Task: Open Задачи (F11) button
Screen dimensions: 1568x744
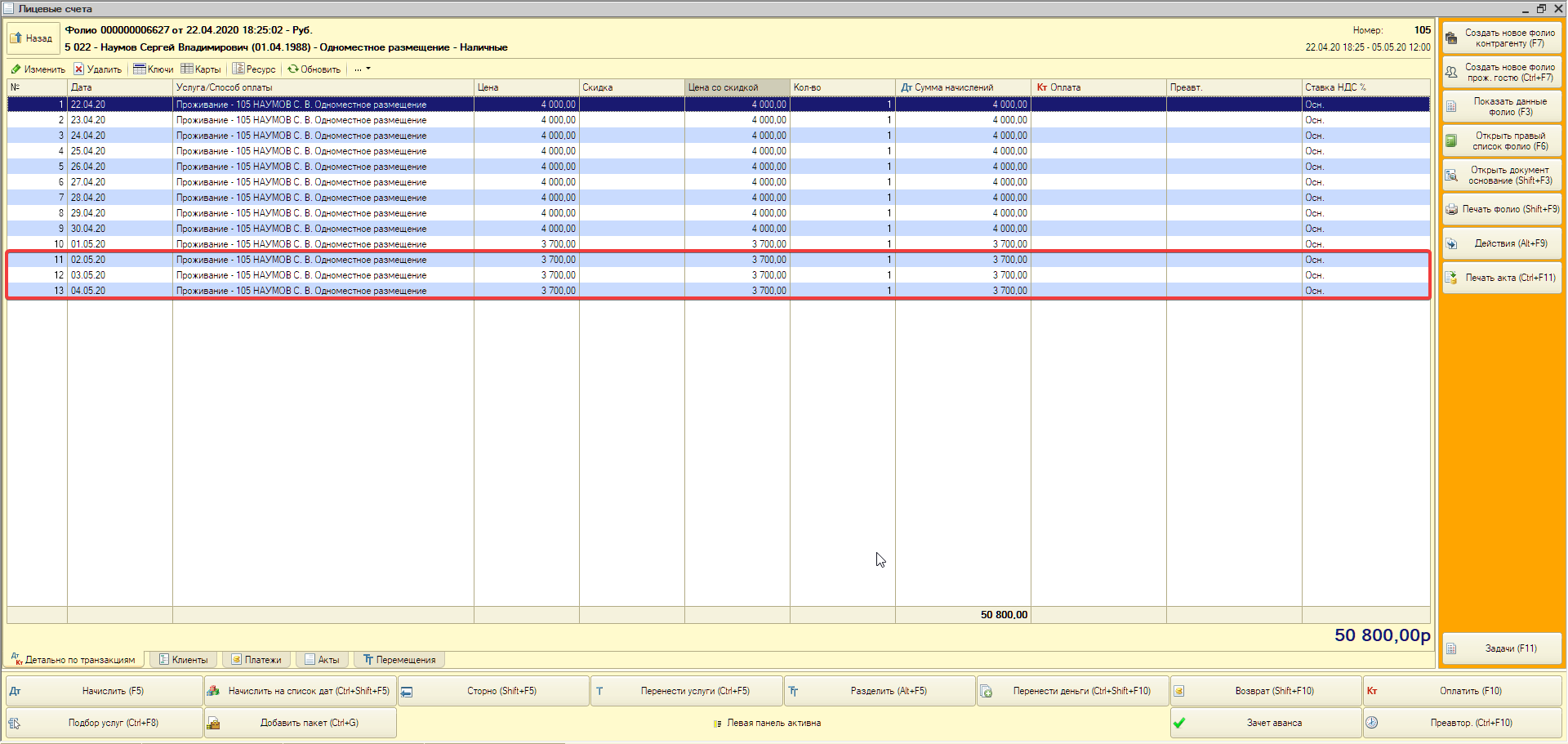Action: pos(1502,648)
